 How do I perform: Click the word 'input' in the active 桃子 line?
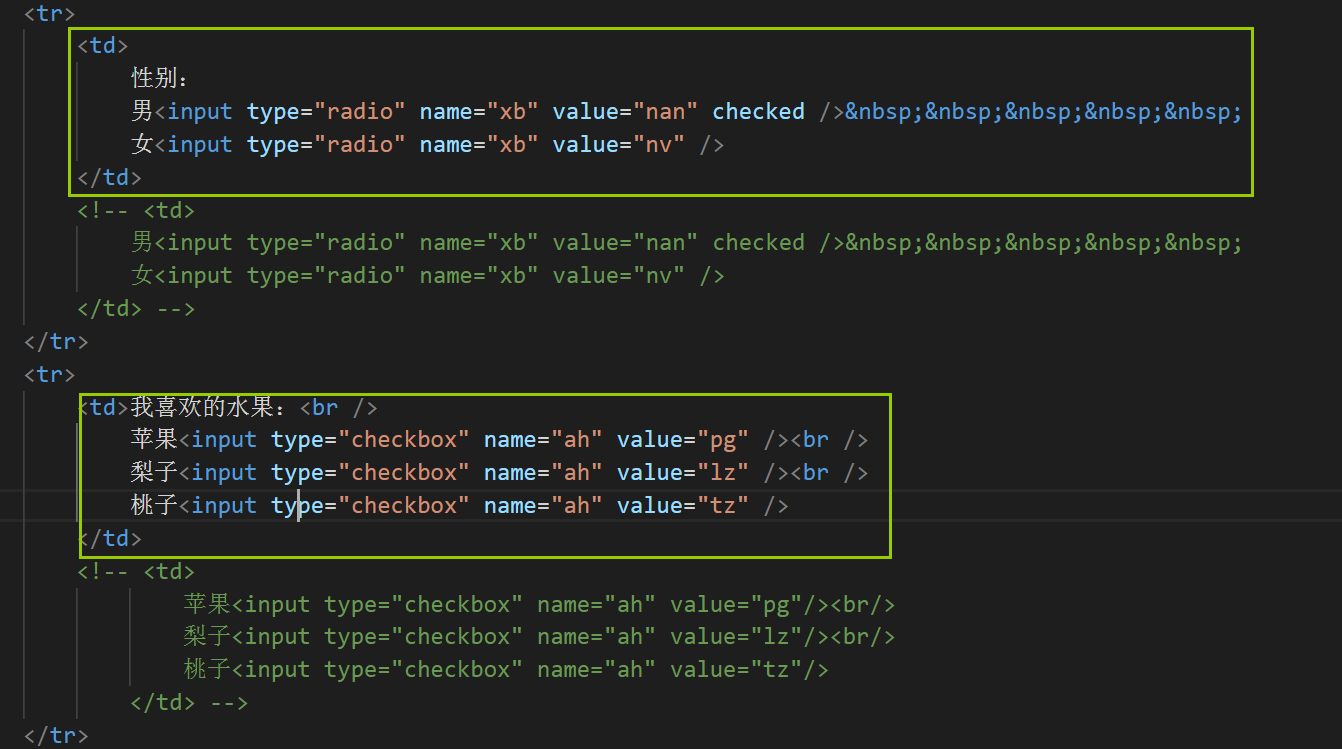pyautogui.click(x=224, y=505)
